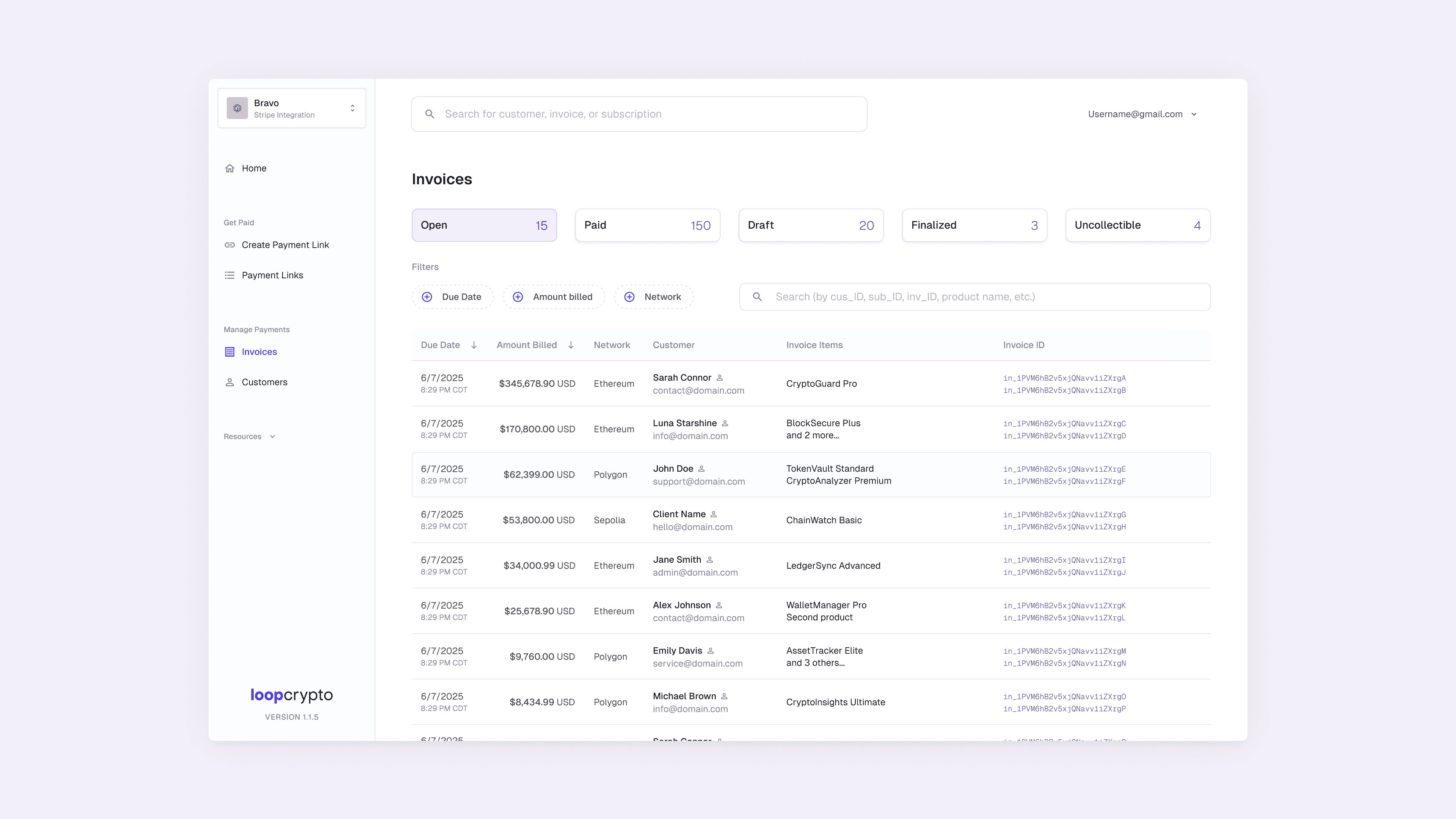Click the Create Payment Link chain icon

click(229, 245)
